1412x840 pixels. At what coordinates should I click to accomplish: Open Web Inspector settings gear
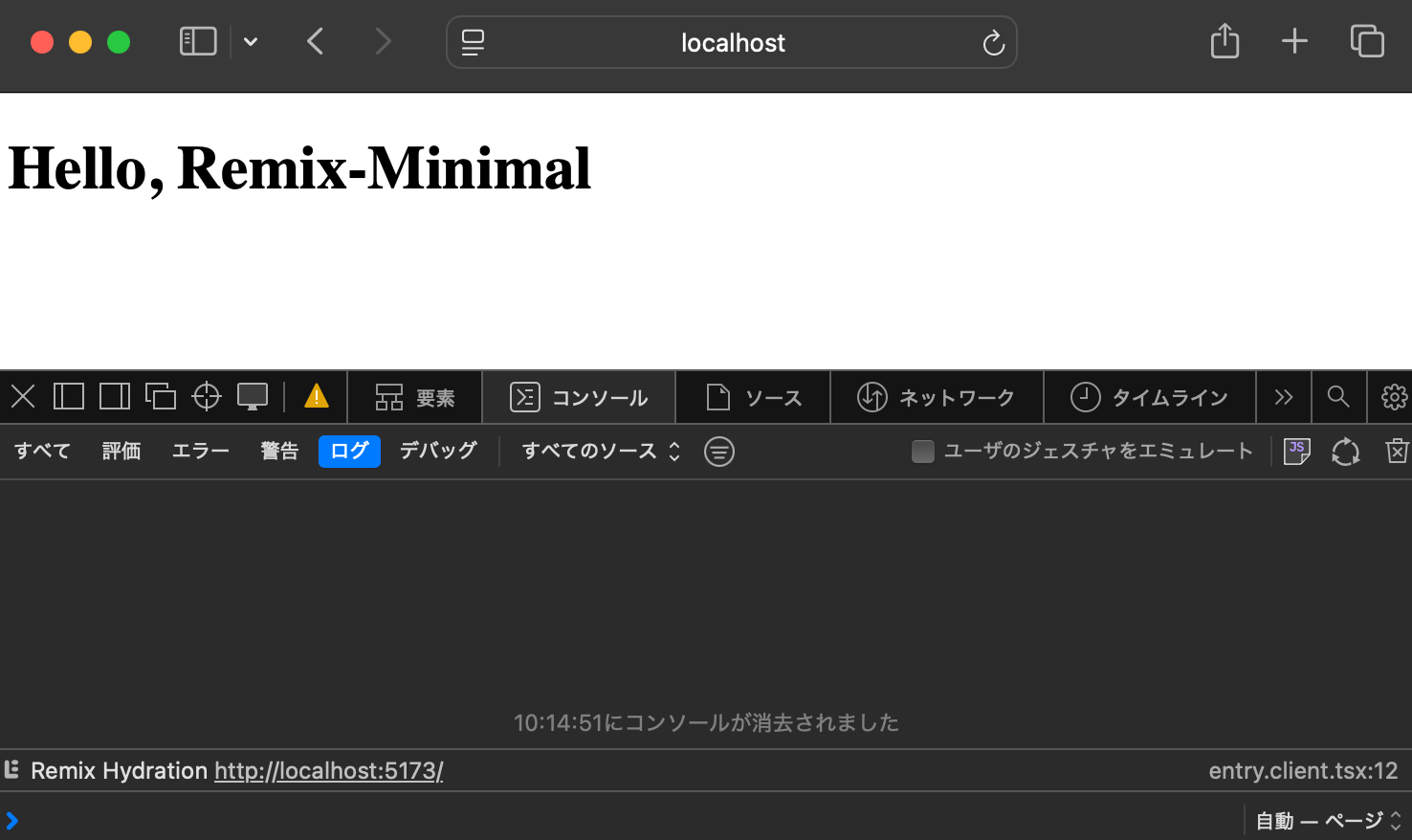(x=1394, y=397)
